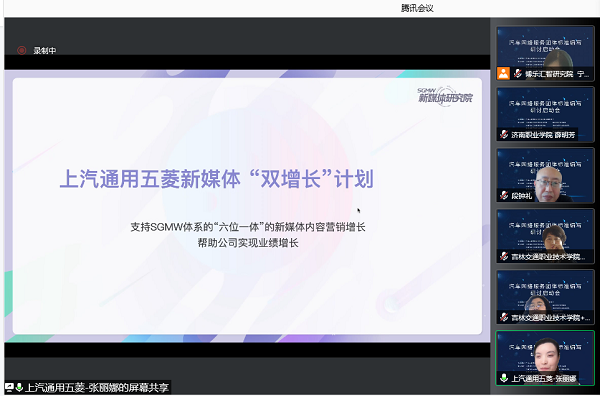
Task: Click the 腾讯会议 window title
Action: pos(417,8)
